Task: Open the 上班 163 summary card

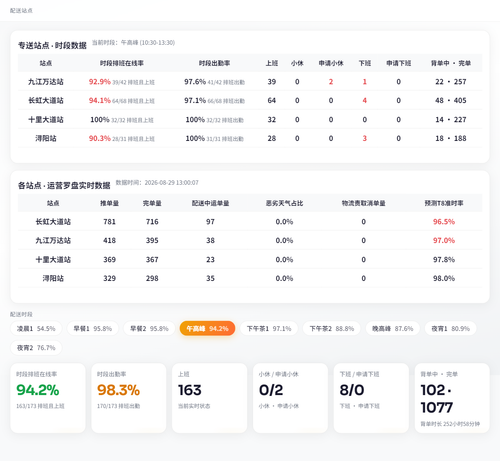Action: (x=210, y=398)
